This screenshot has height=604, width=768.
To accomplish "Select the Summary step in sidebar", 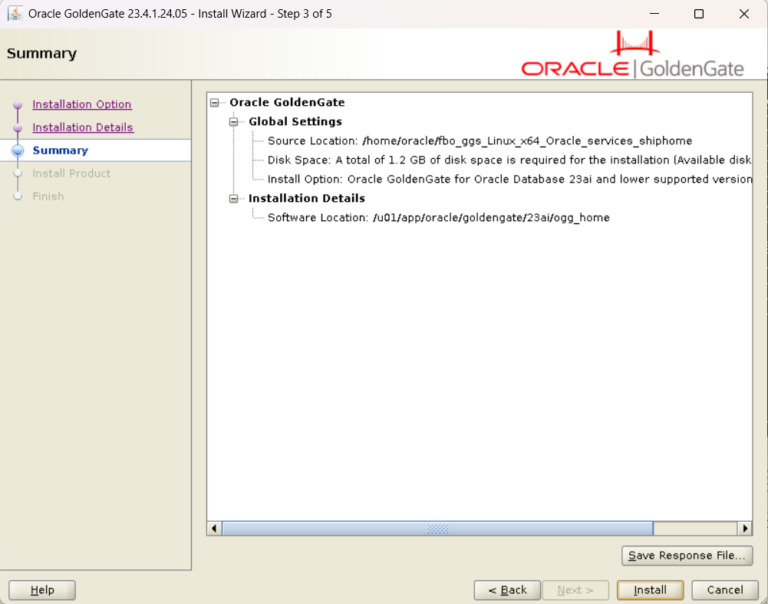I will [60, 150].
